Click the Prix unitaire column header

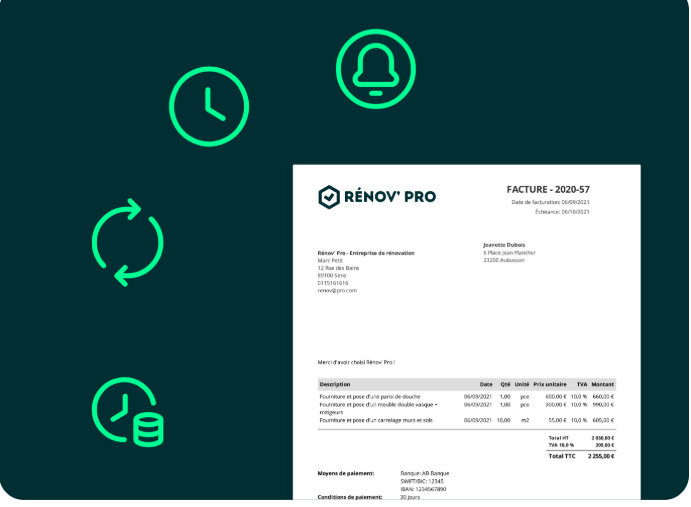pyautogui.click(x=550, y=384)
